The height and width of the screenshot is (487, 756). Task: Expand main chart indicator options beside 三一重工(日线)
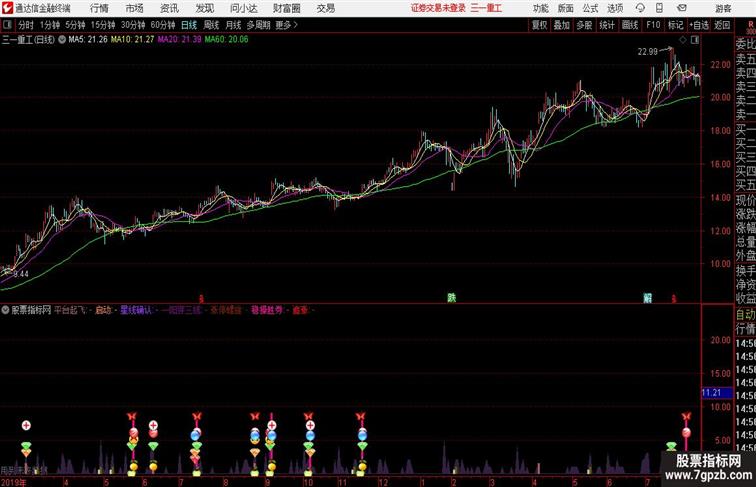(62, 40)
